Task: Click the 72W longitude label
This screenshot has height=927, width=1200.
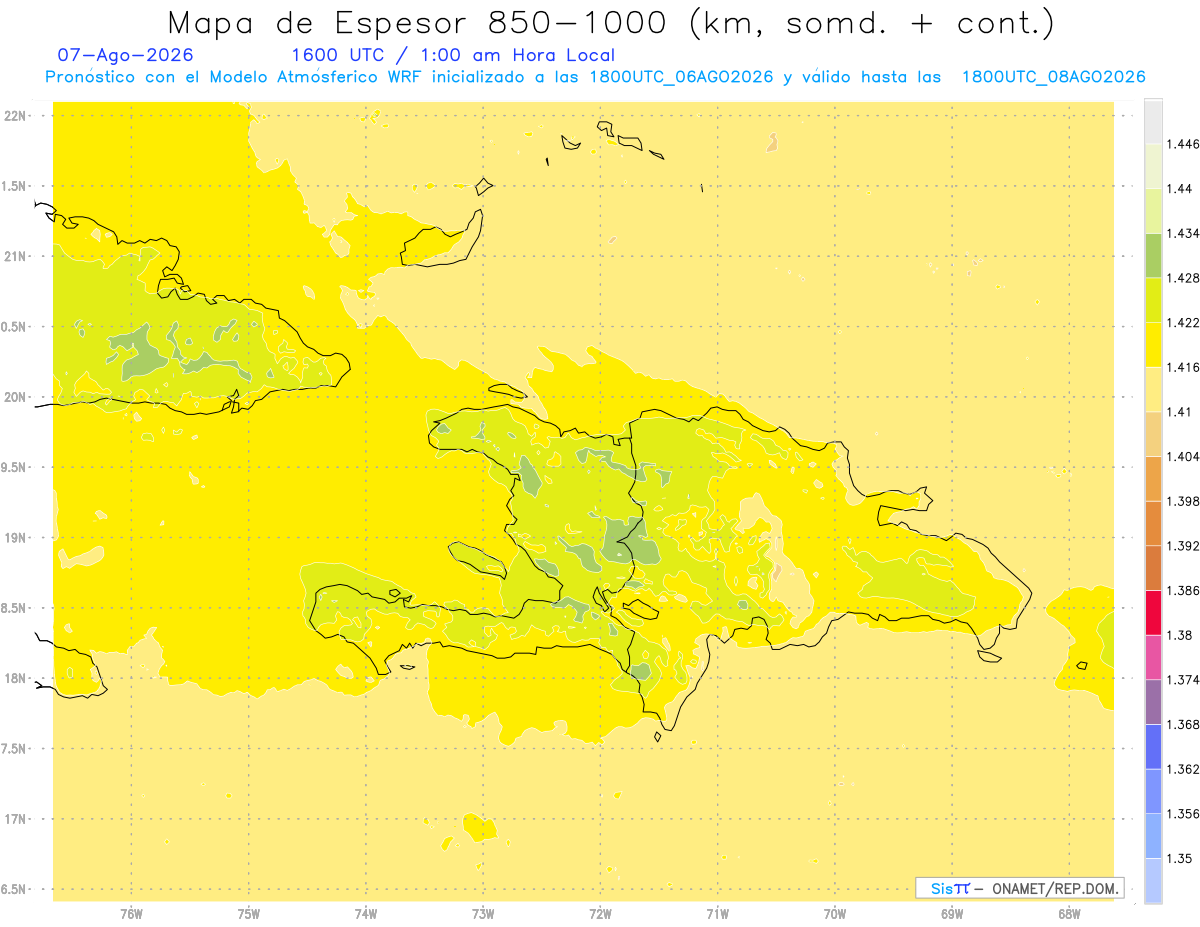Action: (x=600, y=914)
